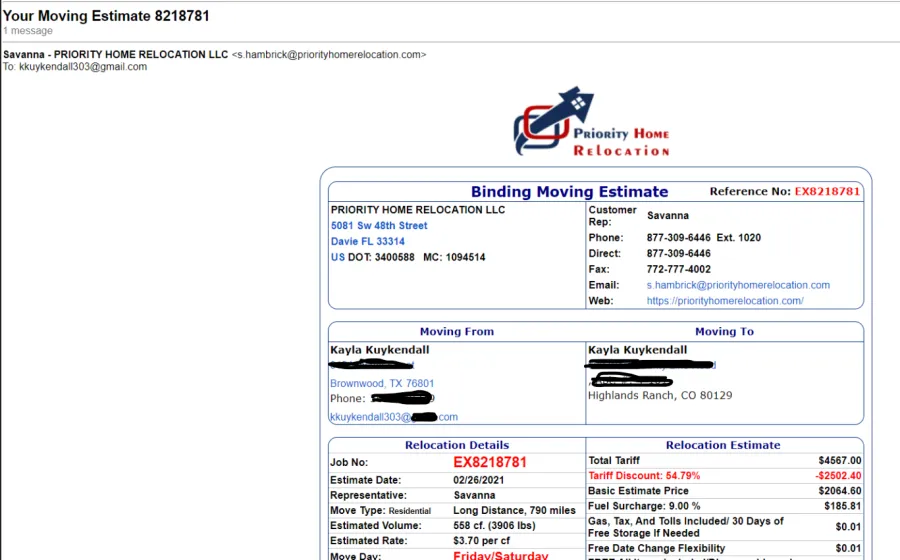Click the '1 message' label
Image resolution: width=900 pixels, height=560 pixels.
coord(28,31)
